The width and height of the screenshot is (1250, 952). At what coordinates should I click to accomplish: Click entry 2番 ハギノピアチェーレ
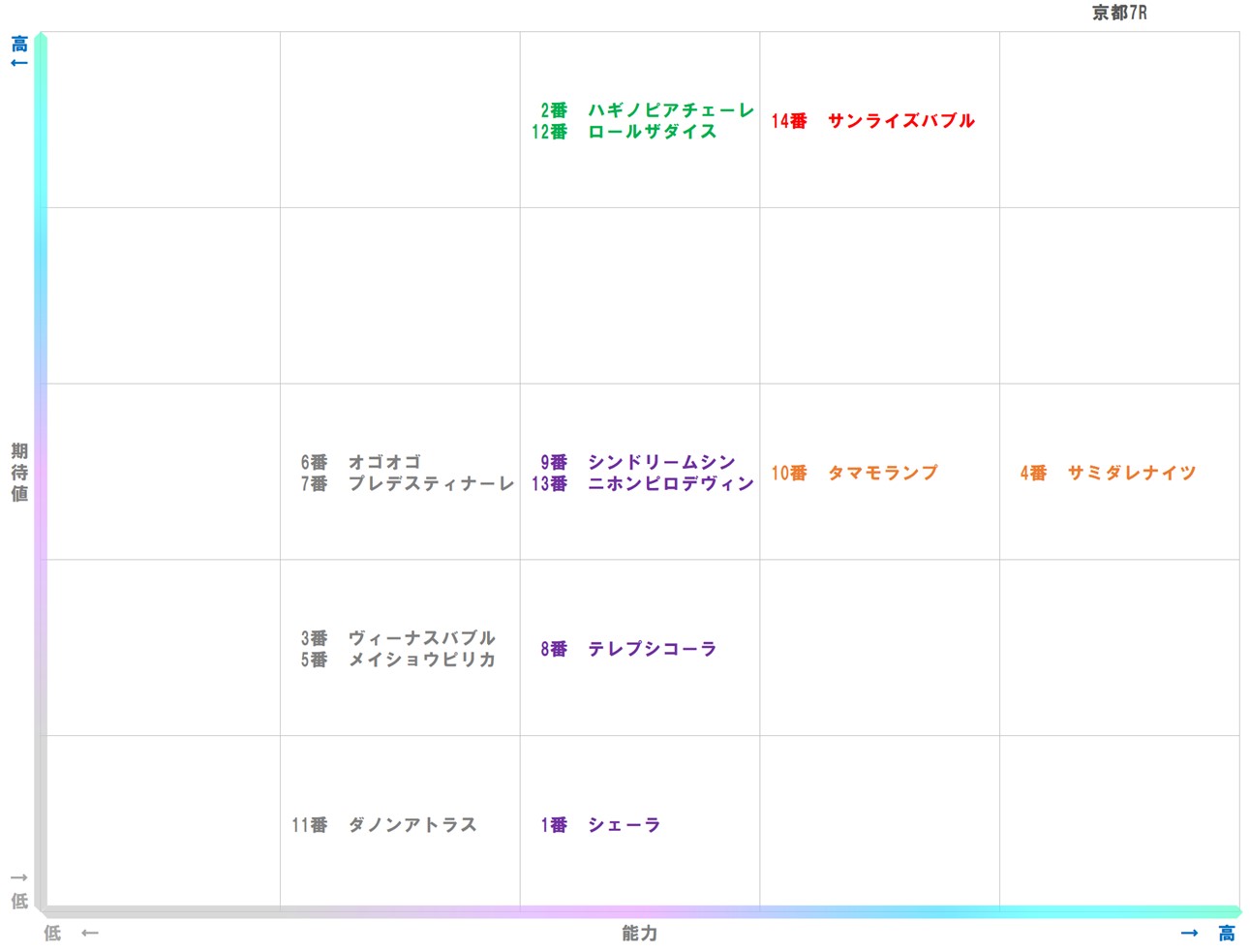point(646,110)
